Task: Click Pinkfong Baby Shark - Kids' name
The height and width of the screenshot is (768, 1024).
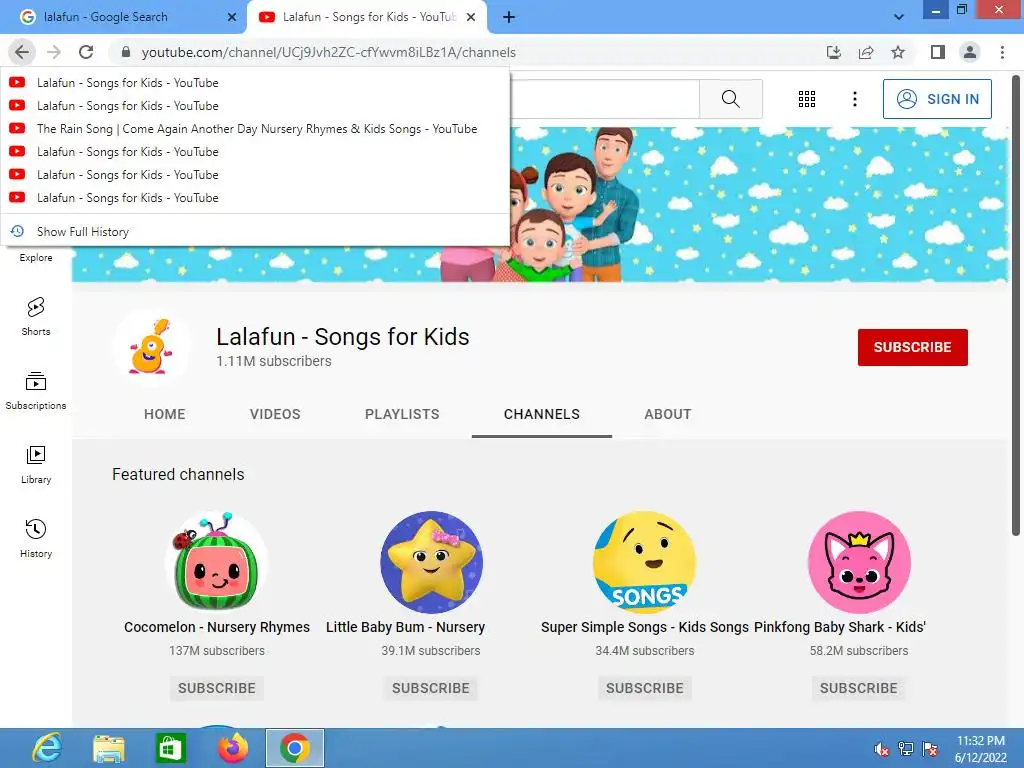Action: 840,627
